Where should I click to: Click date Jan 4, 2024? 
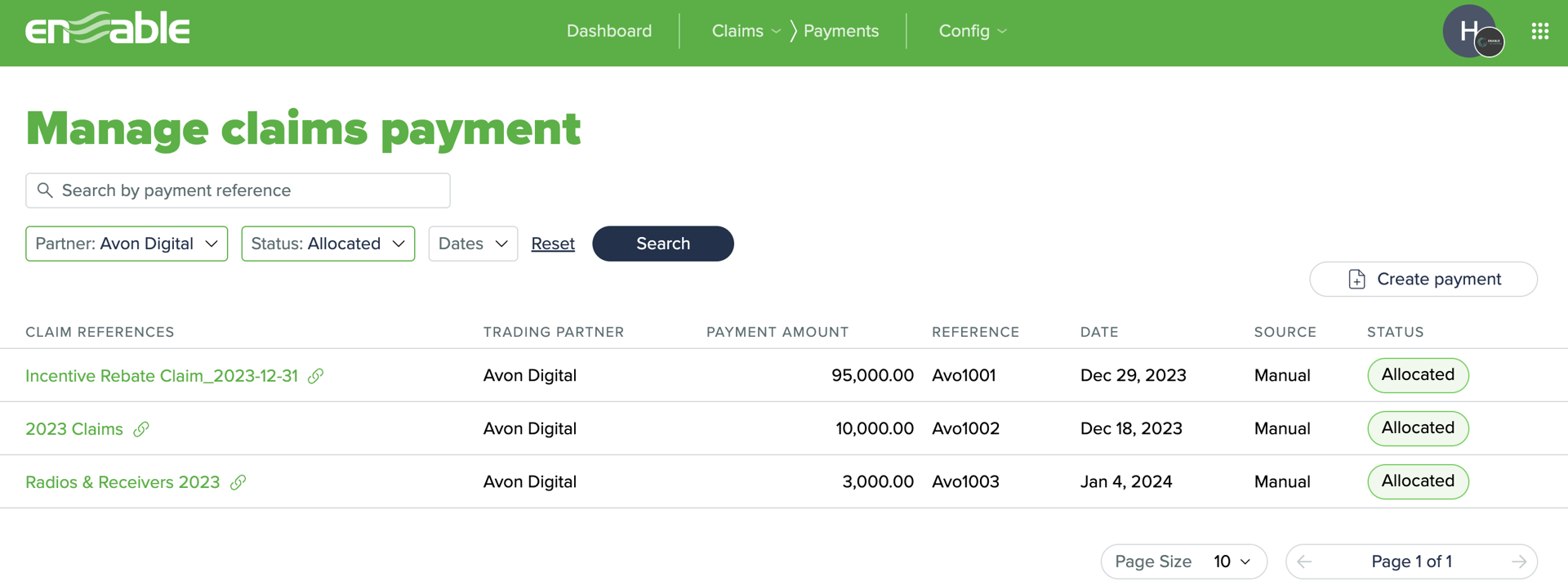click(1126, 481)
